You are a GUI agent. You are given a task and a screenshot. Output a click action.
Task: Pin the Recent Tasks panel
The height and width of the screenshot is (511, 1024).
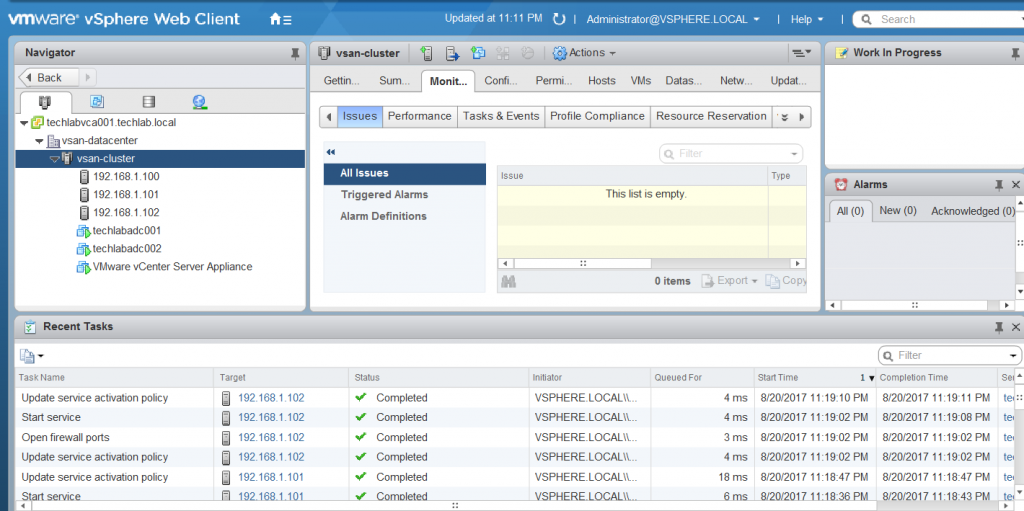pos(999,327)
